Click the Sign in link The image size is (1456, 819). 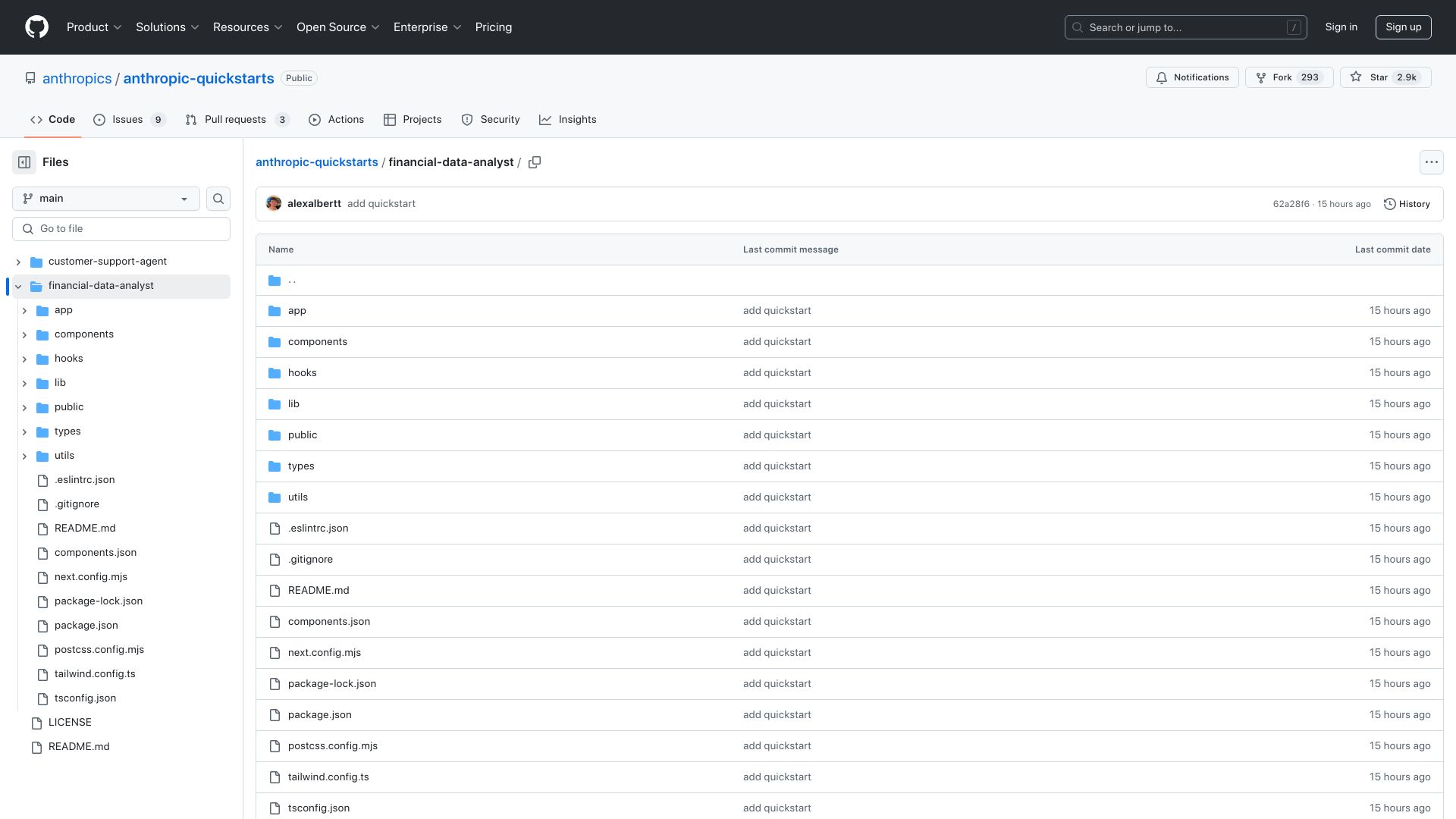(x=1341, y=27)
